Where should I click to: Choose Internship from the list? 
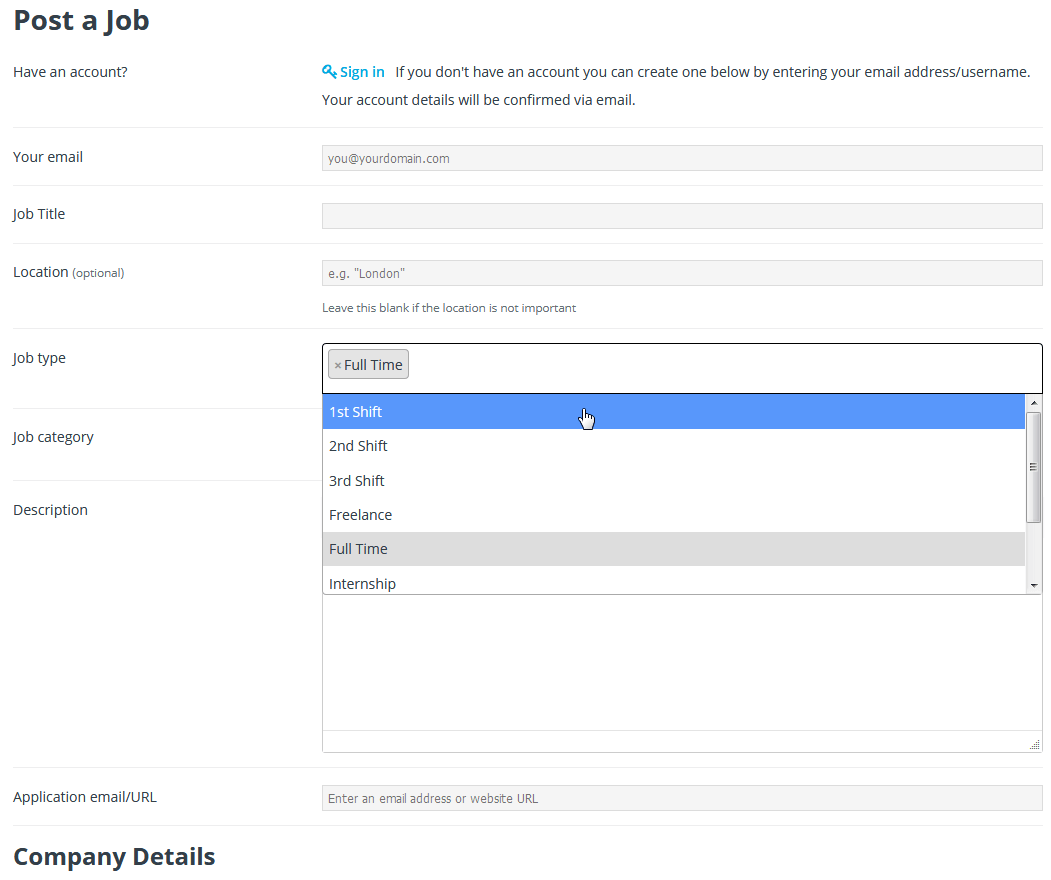[673, 582]
